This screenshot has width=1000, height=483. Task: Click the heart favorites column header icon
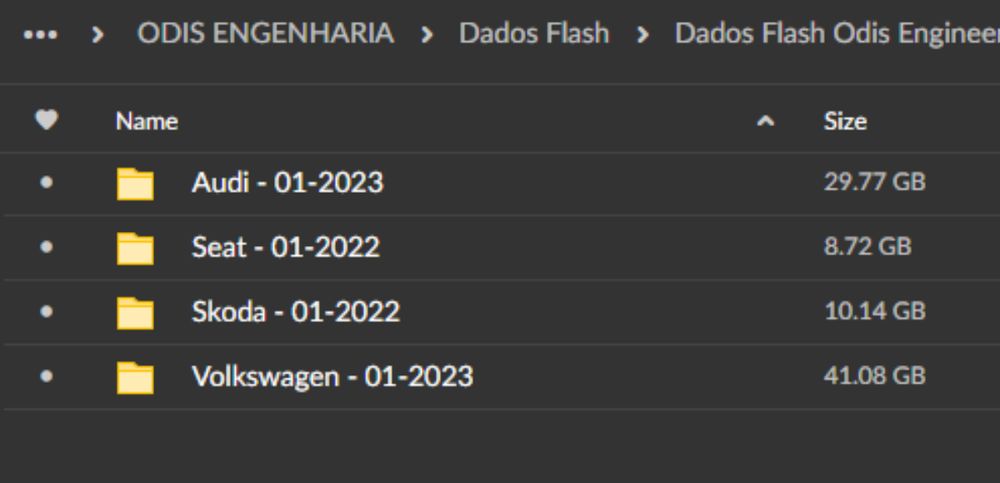pos(47,121)
